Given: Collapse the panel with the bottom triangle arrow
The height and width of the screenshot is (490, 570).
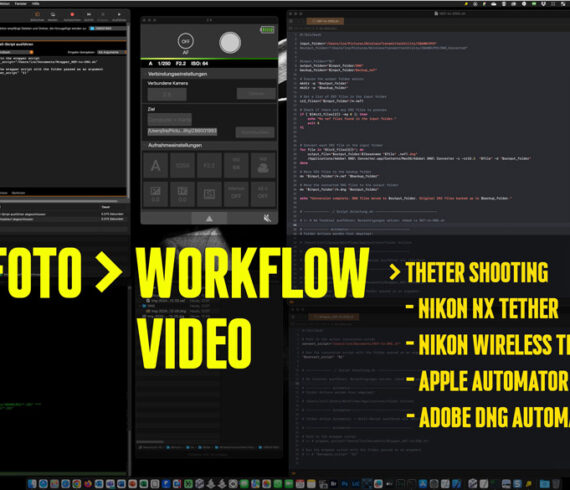Looking at the screenshot, I should (209, 218).
